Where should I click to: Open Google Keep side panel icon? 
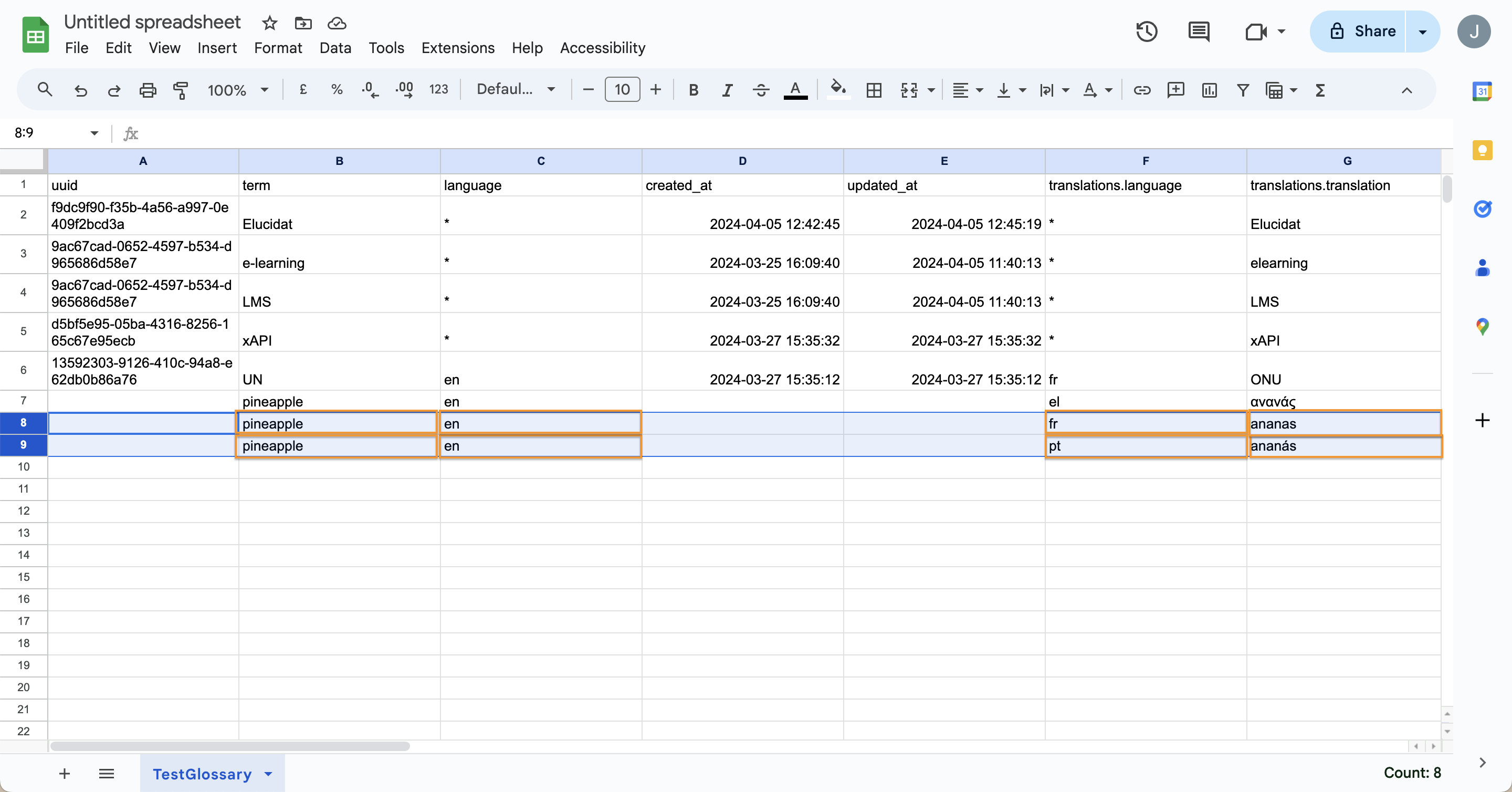[1482, 150]
